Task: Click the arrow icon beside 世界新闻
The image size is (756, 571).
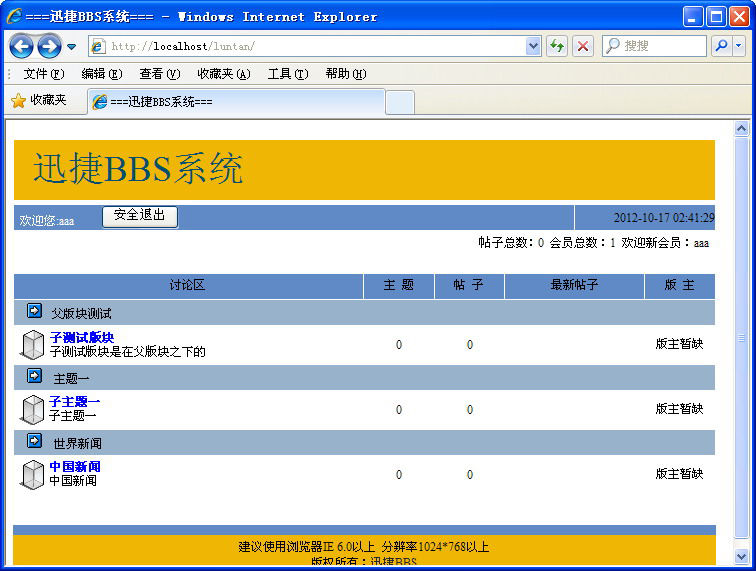Action: tap(34, 440)
